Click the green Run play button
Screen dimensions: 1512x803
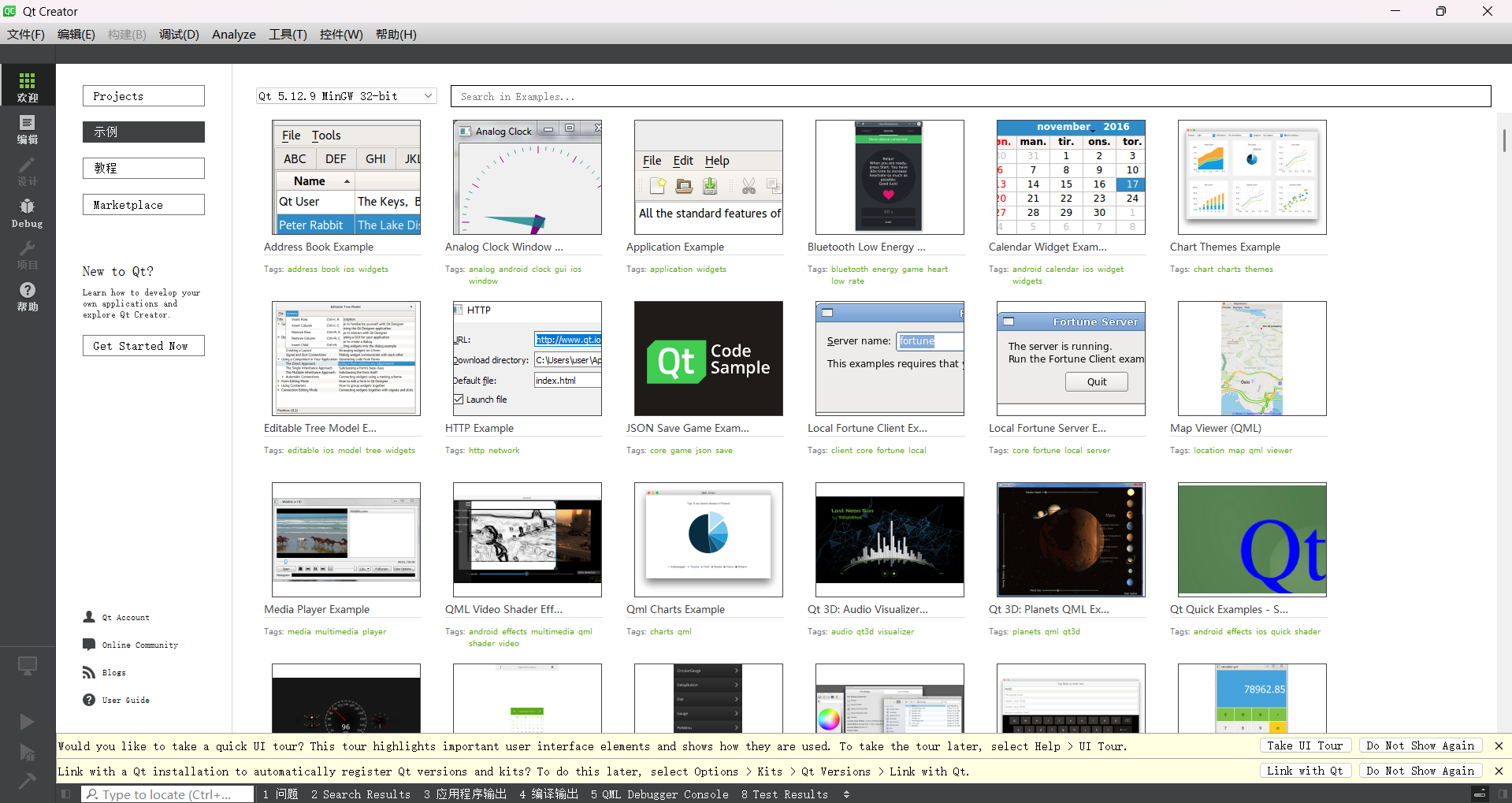pos(28,721)
